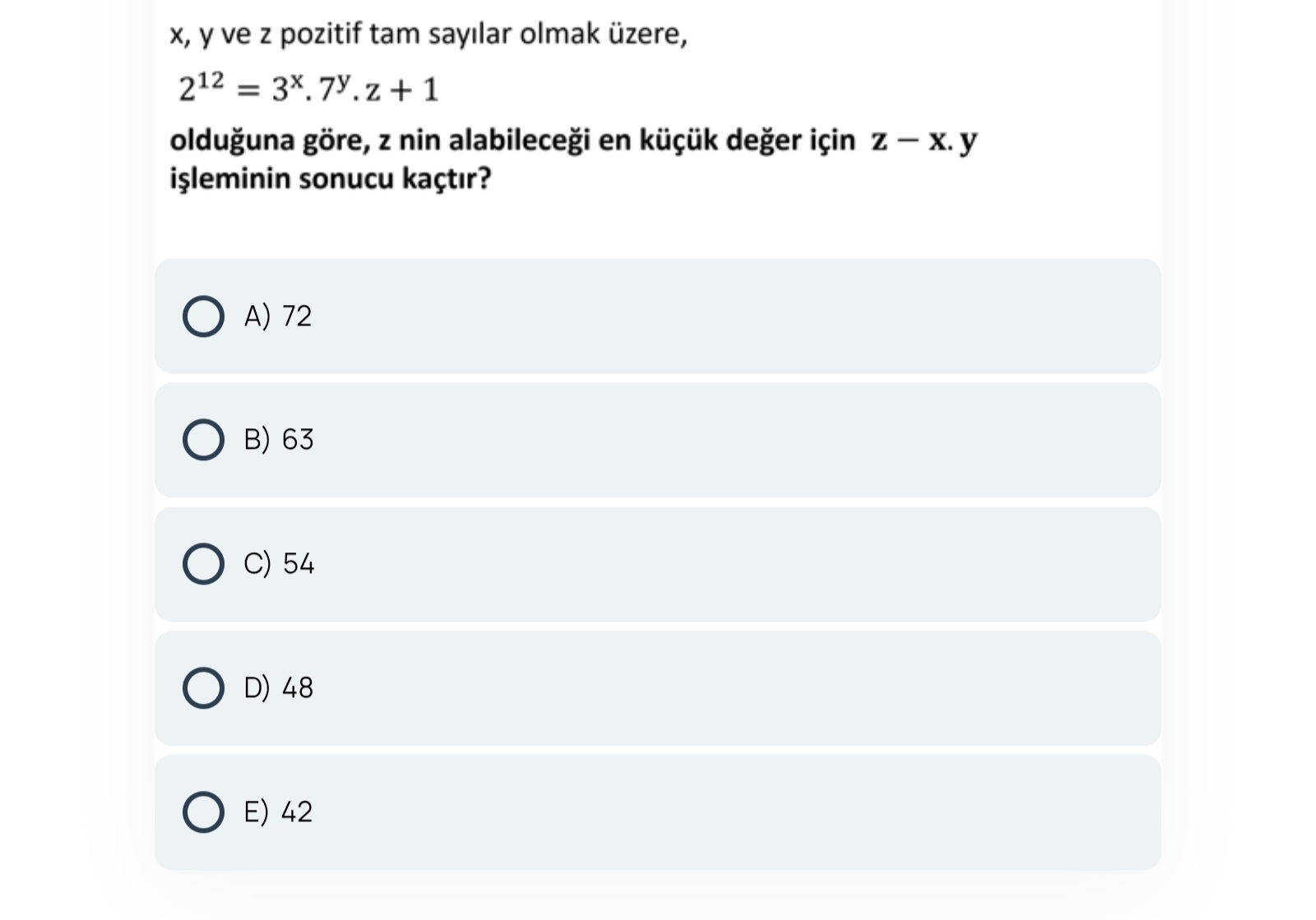This screenshot has height=920, width=1316.
Task: Choose the radio circle next to C) 54
Action: coord(203,564)
